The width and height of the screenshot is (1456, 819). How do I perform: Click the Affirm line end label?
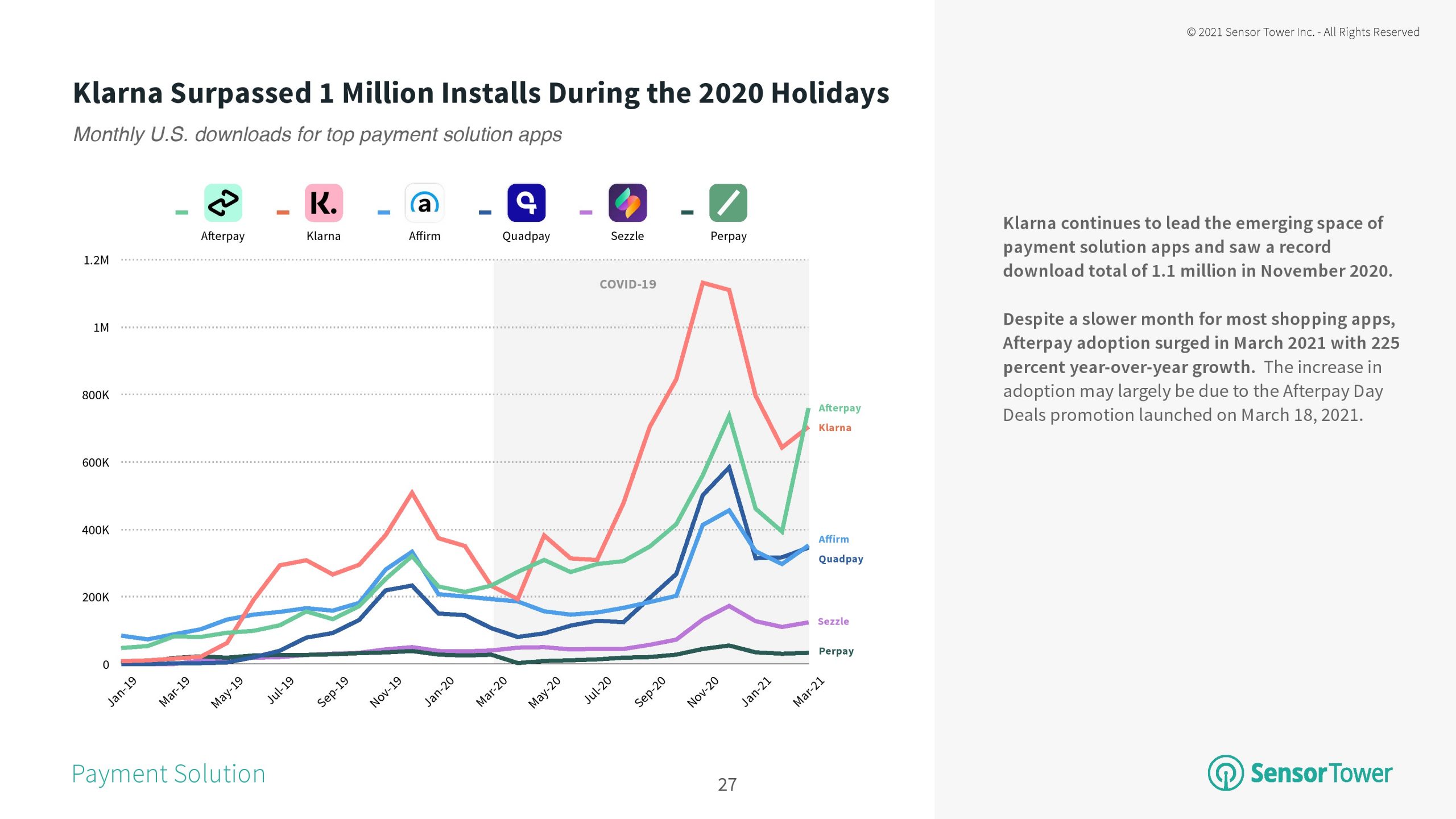[833, 539]
